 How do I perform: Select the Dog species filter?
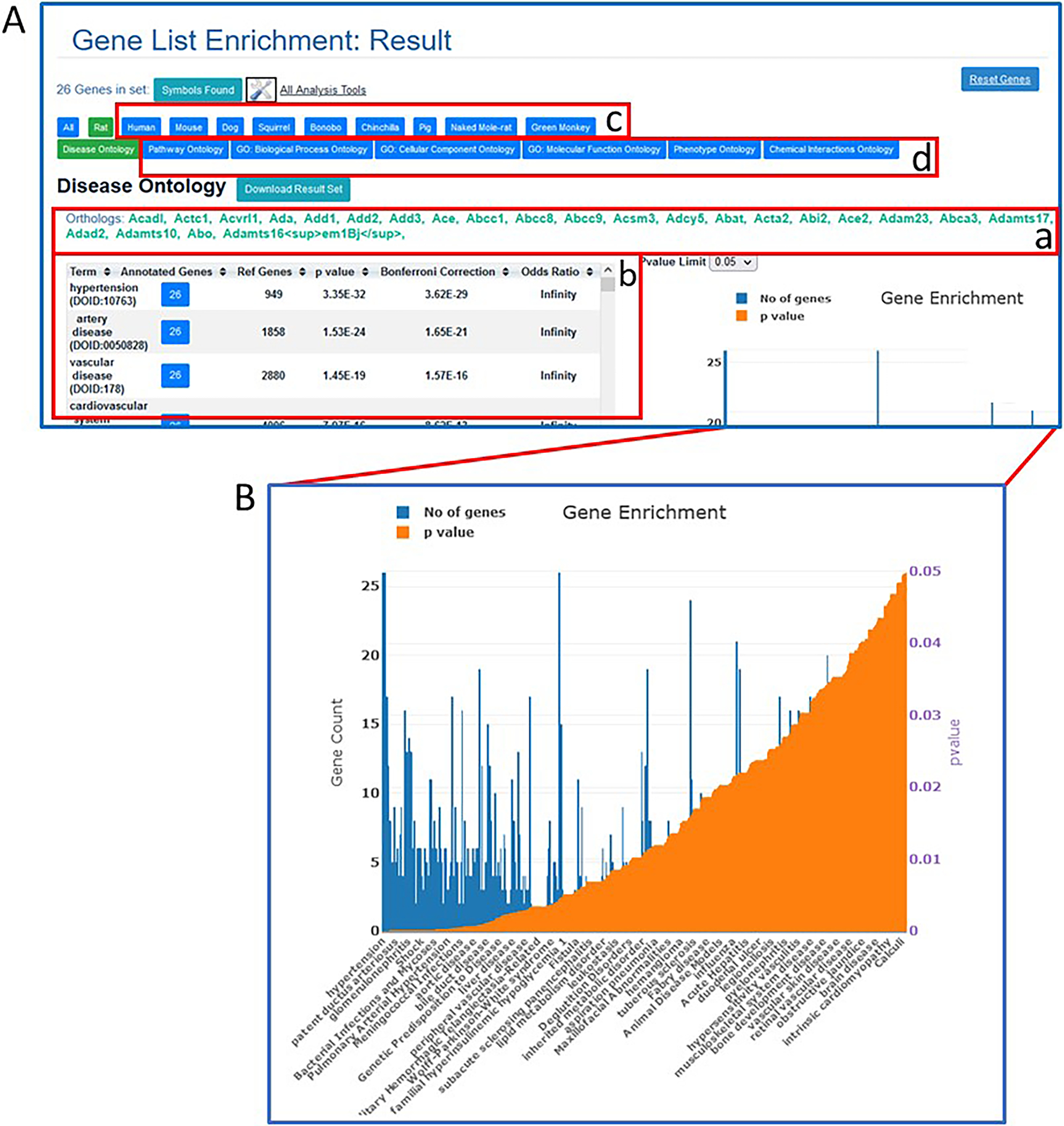(230, 127)
